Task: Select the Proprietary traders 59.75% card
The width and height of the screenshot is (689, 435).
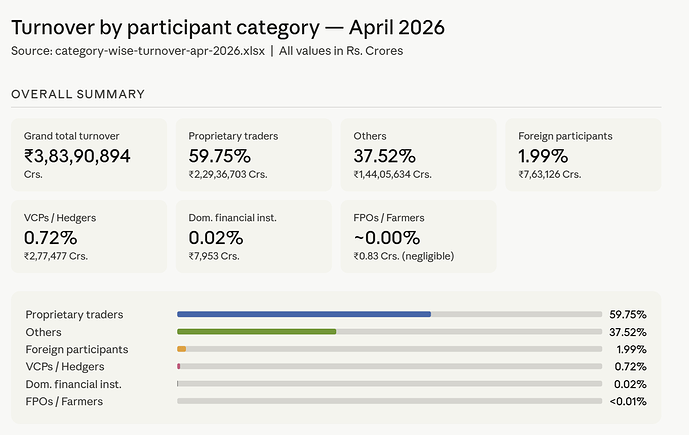Action: 254,155
